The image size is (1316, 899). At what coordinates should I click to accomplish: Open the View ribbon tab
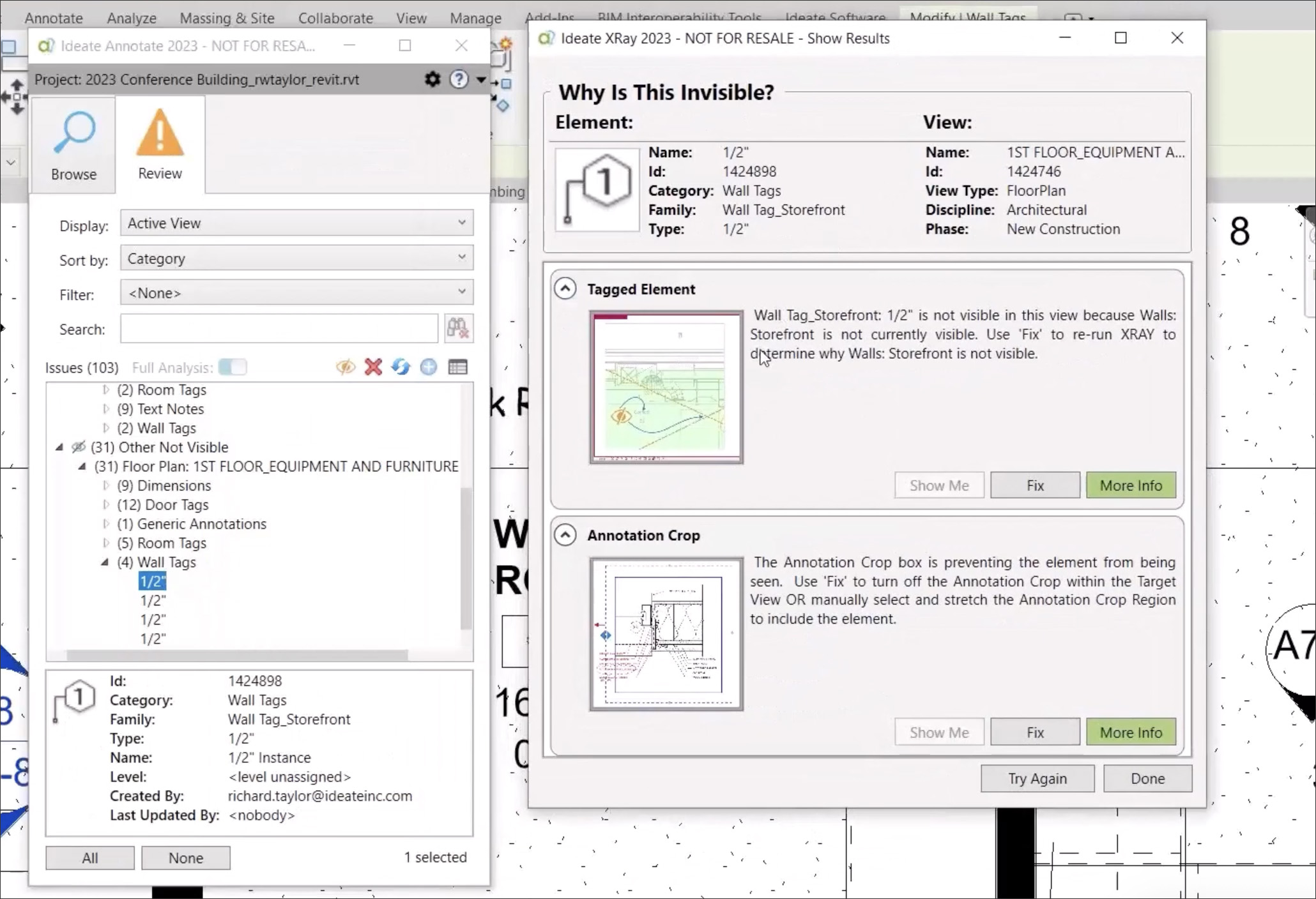pyautogui.click(x=411, y=18)
